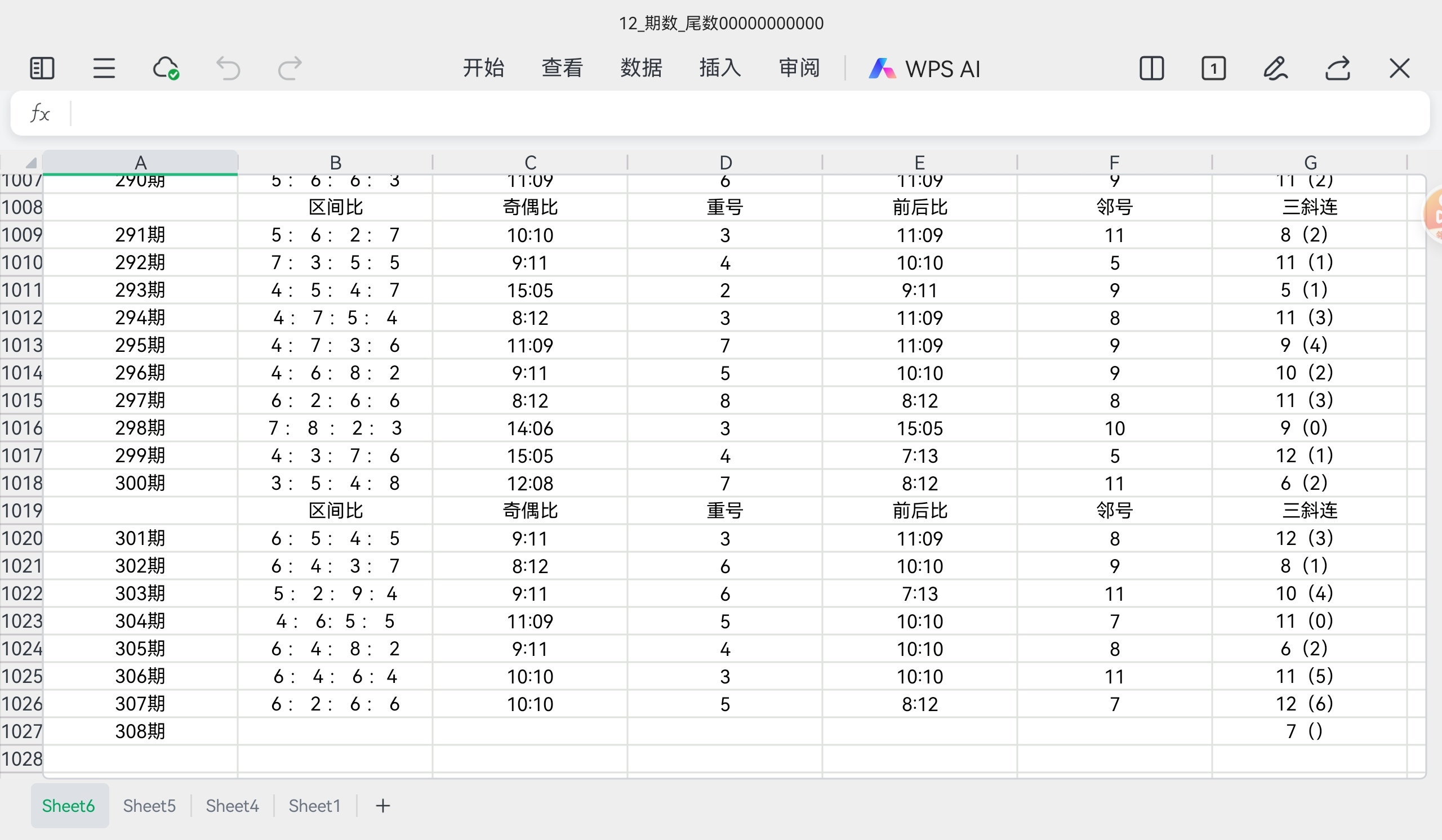Image resolution: width=1442 pixels, height=840 pixels.
Task: Open the 审阅 menu tab
Action: [x=799, y=68]
